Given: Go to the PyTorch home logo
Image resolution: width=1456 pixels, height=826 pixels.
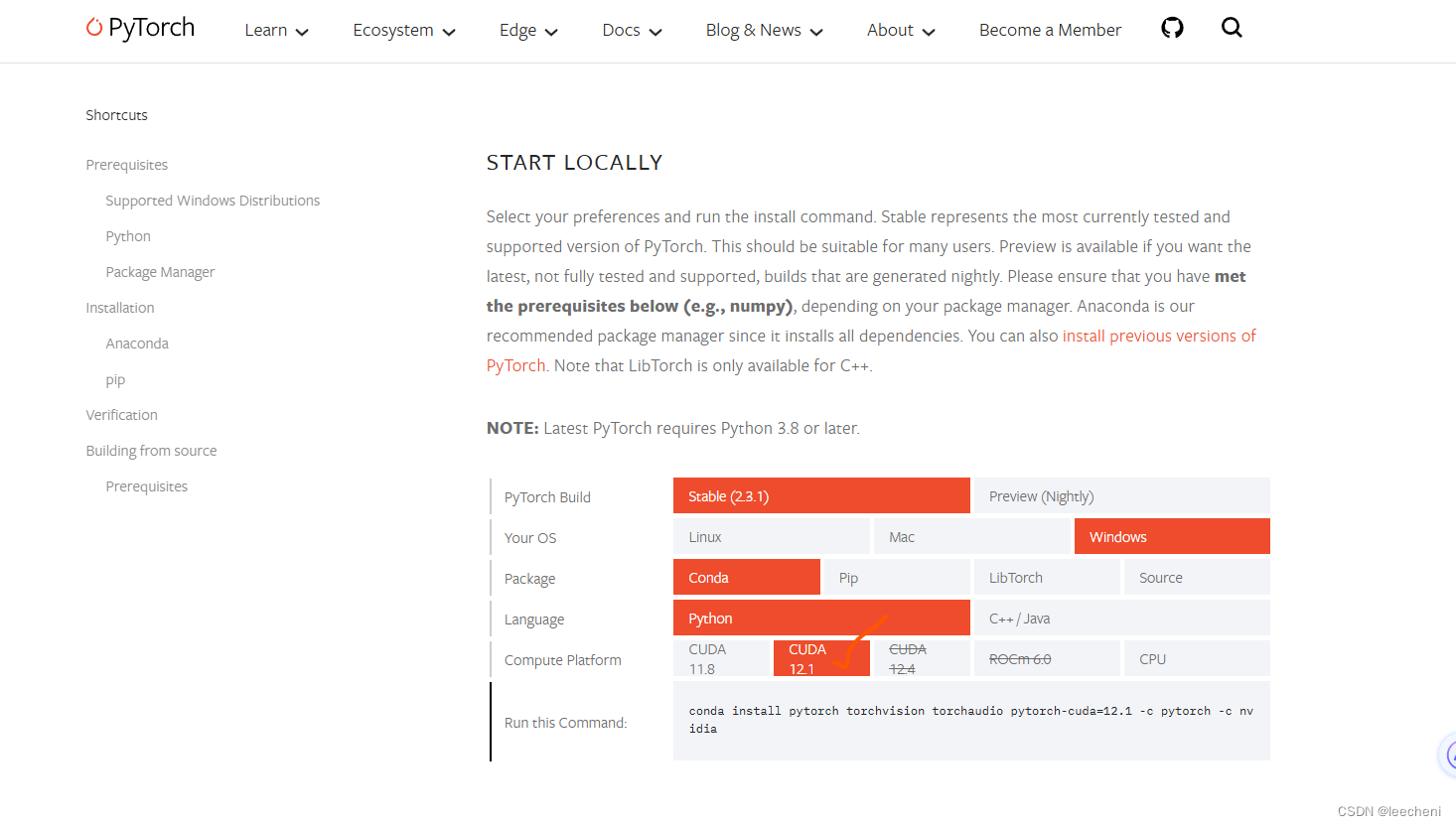Looking at the screenshot, I should tap(140, 28).
